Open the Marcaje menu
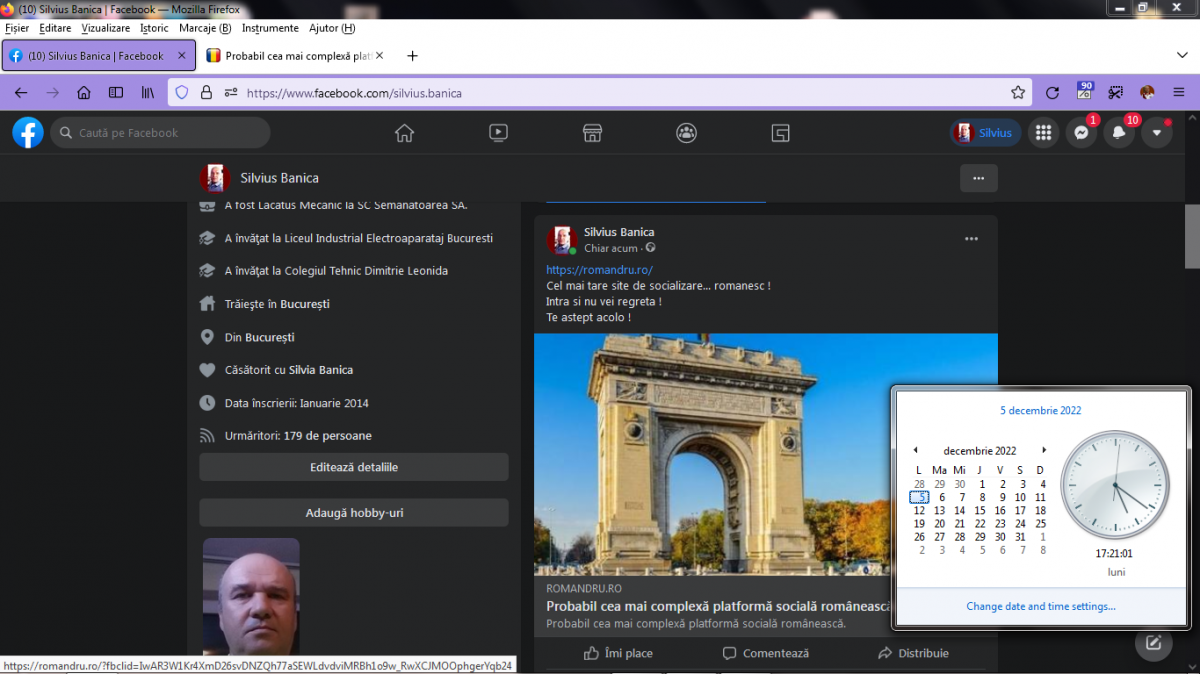 tap(204, 28)
